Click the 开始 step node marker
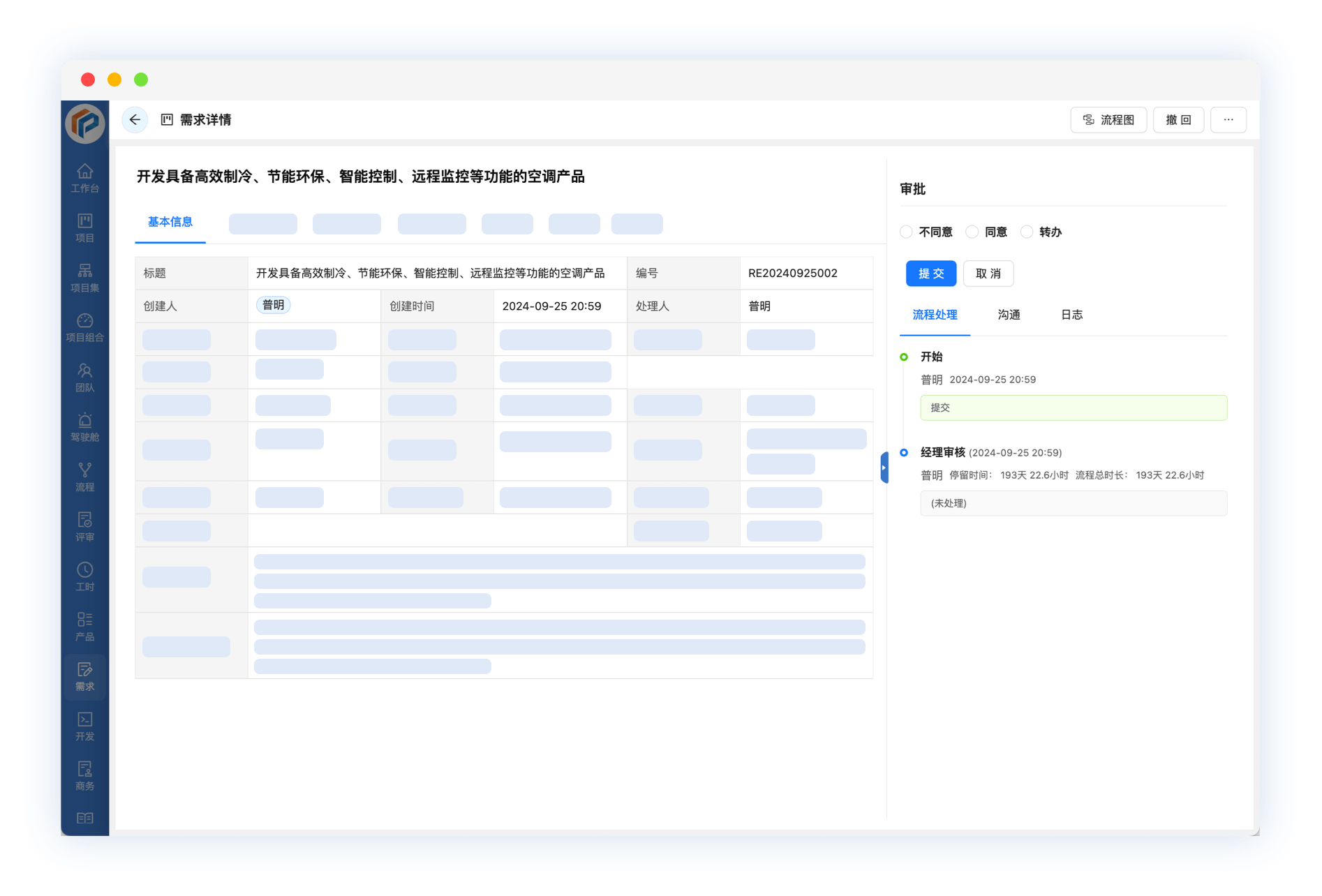Screen dimensions: 1322x896 [904, 357]
